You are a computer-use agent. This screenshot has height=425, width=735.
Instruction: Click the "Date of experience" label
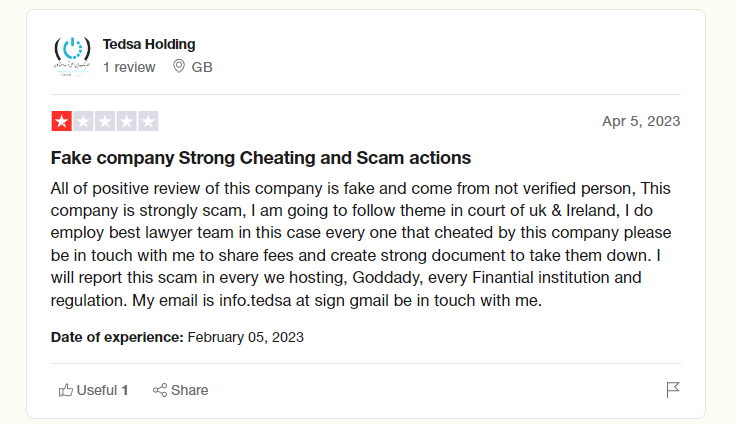[x=117, y=337]
